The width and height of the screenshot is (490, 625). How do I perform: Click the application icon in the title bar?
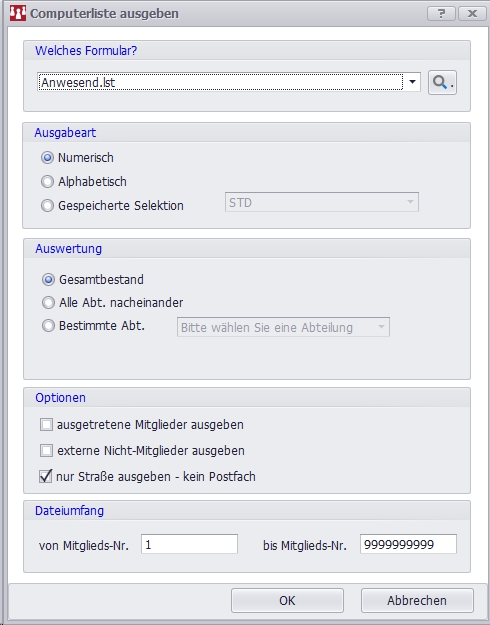pos(18,13)
